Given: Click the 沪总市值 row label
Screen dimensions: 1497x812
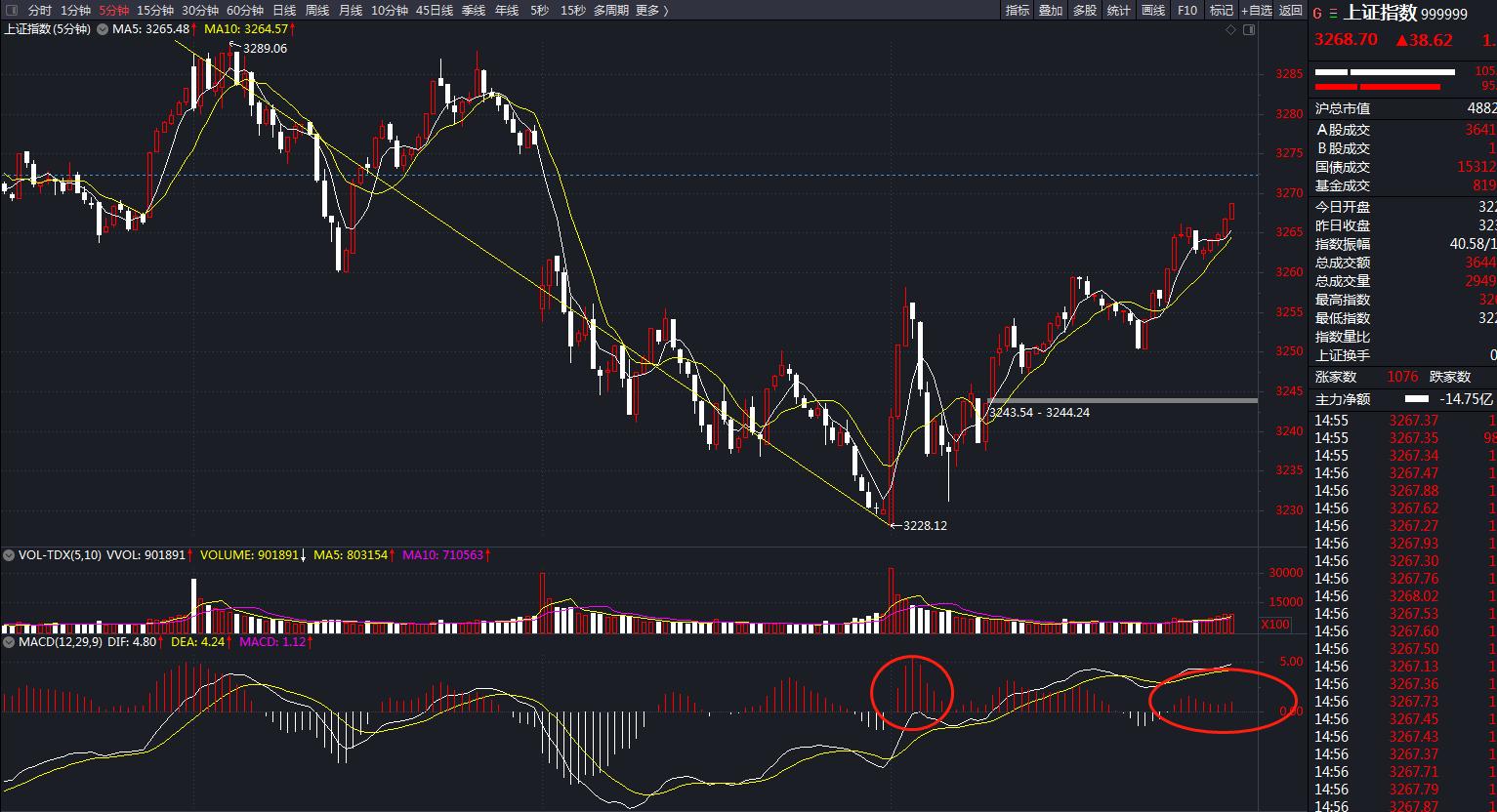Looking at the screenshot, I should click(1343, 108).
